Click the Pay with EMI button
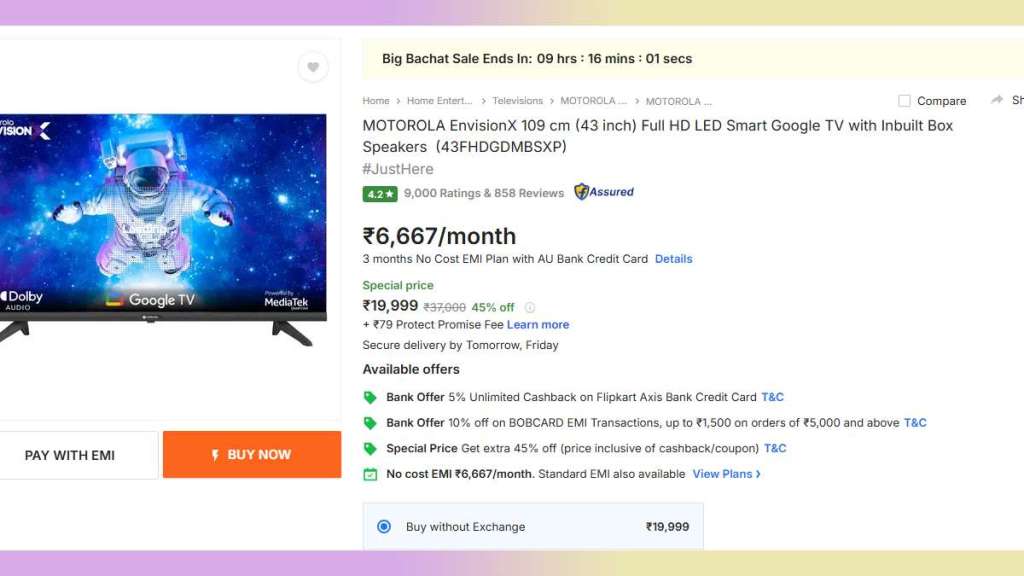Viewport: 1024px width, 576px height. pyautogui.click(x=70, y=454)
